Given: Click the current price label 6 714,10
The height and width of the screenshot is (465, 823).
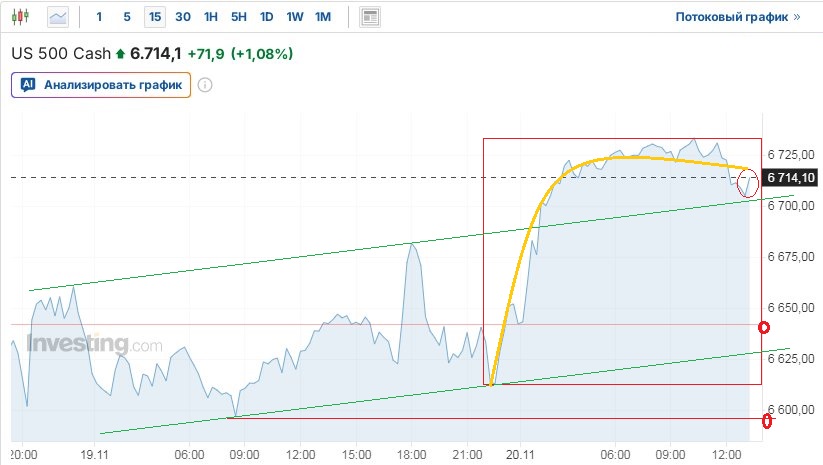Looking at the screenshot, I should click(x=791, y=178).
